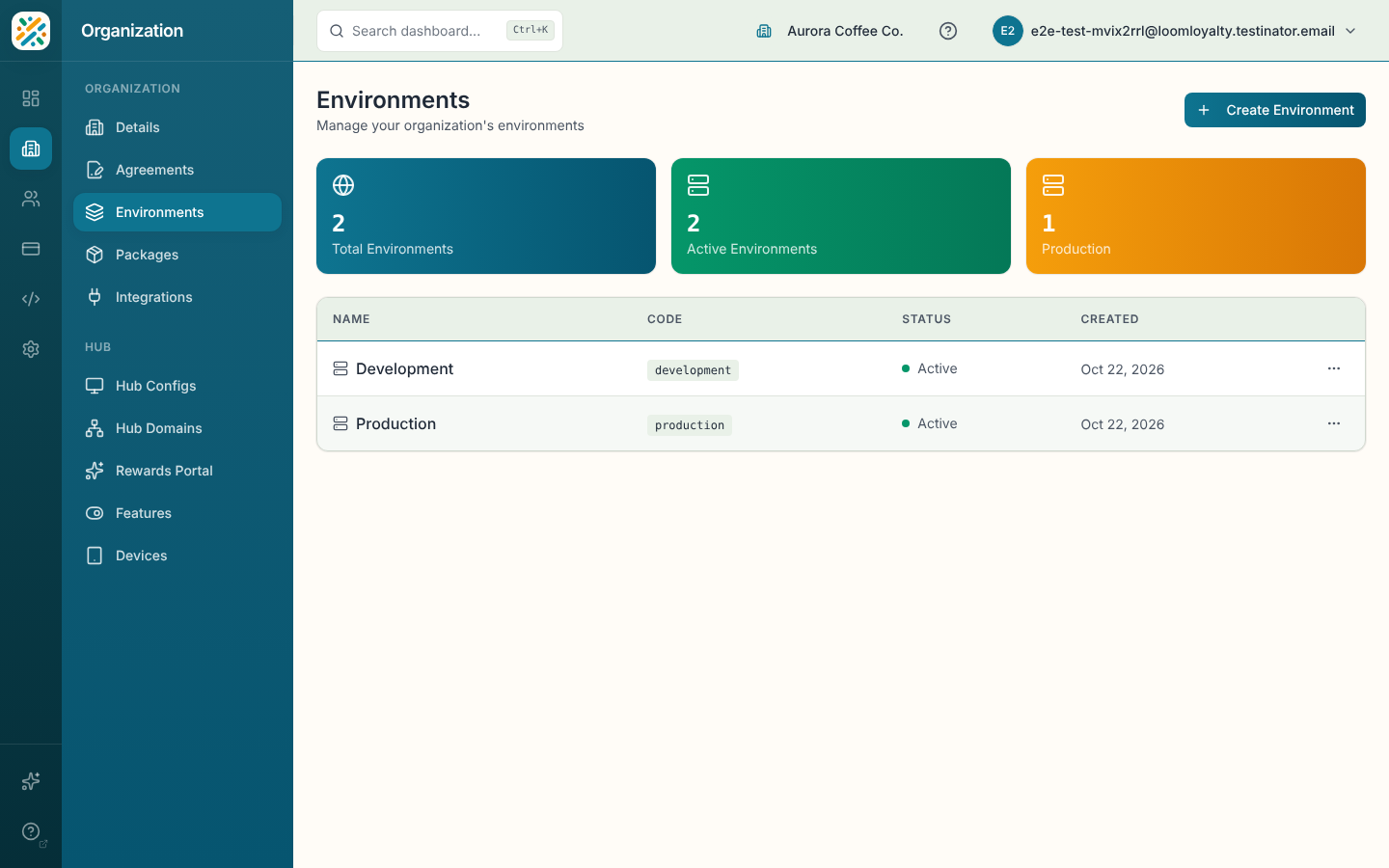Open Devices in sidebar
This screenshot has width=1389, height=868.
tap(177, 556)
